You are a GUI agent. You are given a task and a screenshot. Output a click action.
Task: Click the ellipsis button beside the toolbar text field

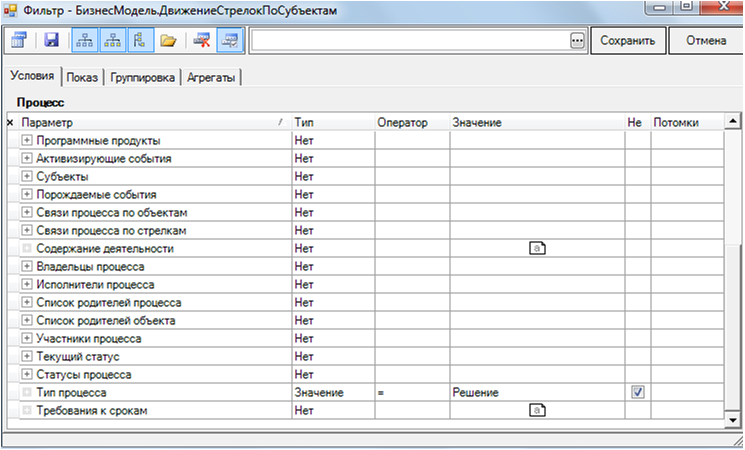point(577,41)
